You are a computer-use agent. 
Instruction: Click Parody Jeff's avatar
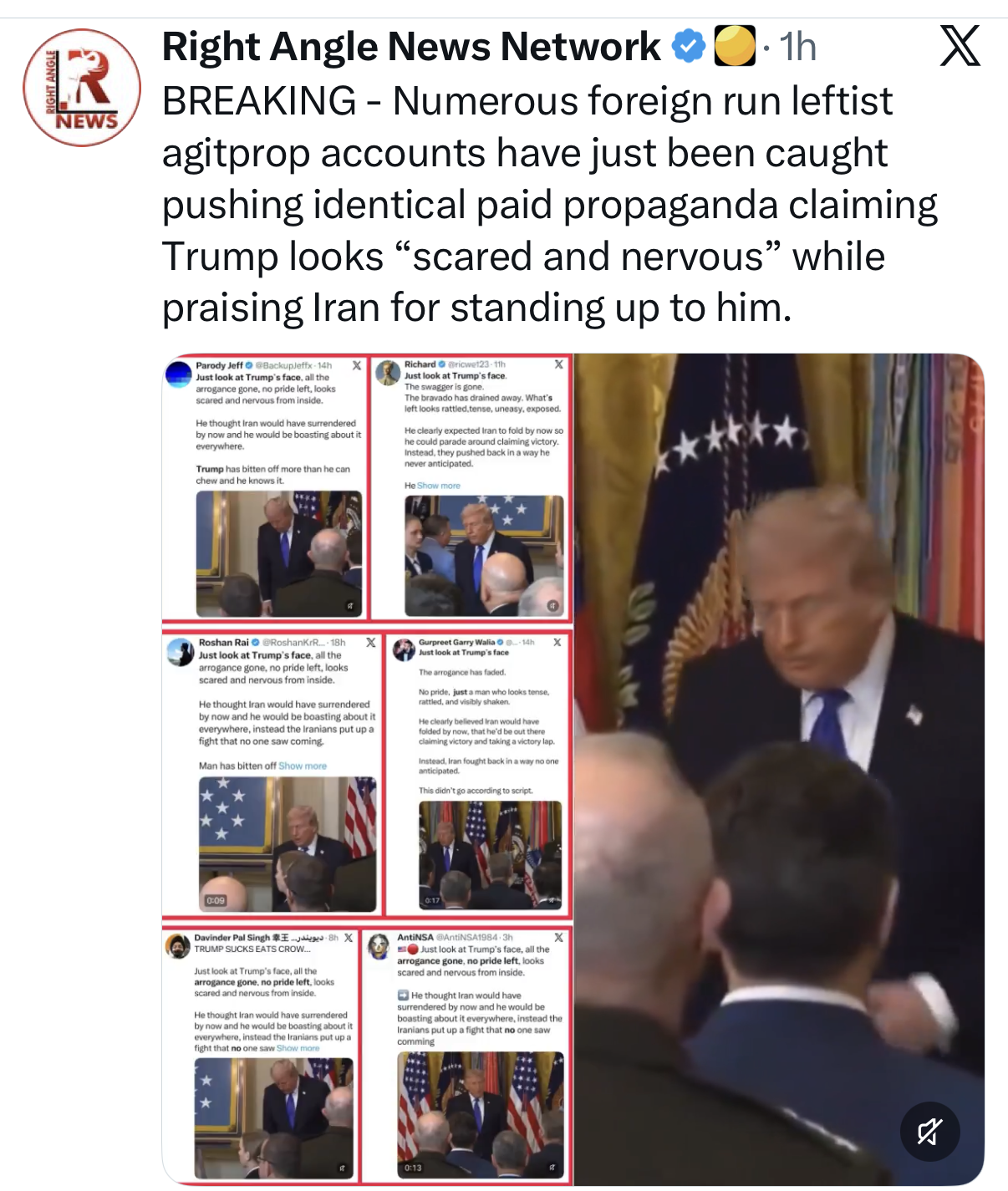(x=178, y=374)
